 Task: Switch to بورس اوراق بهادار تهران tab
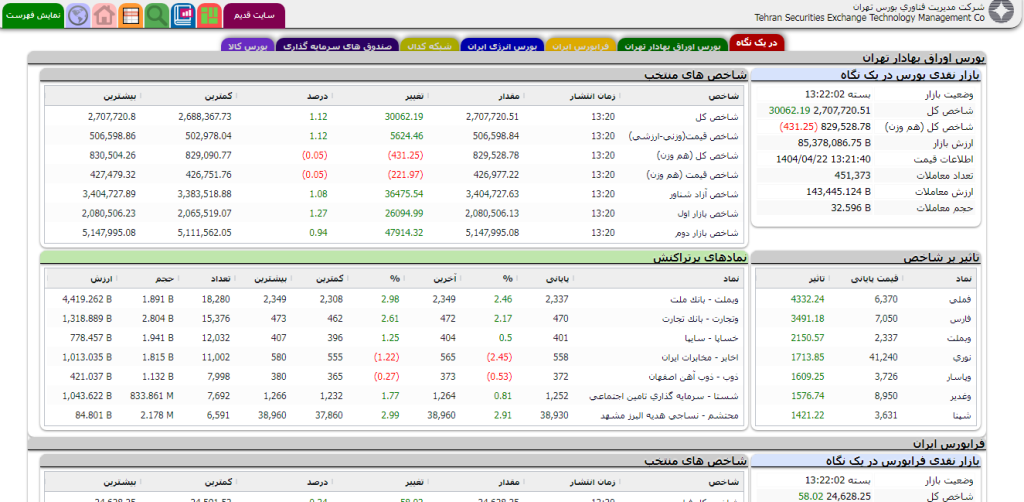673,46
